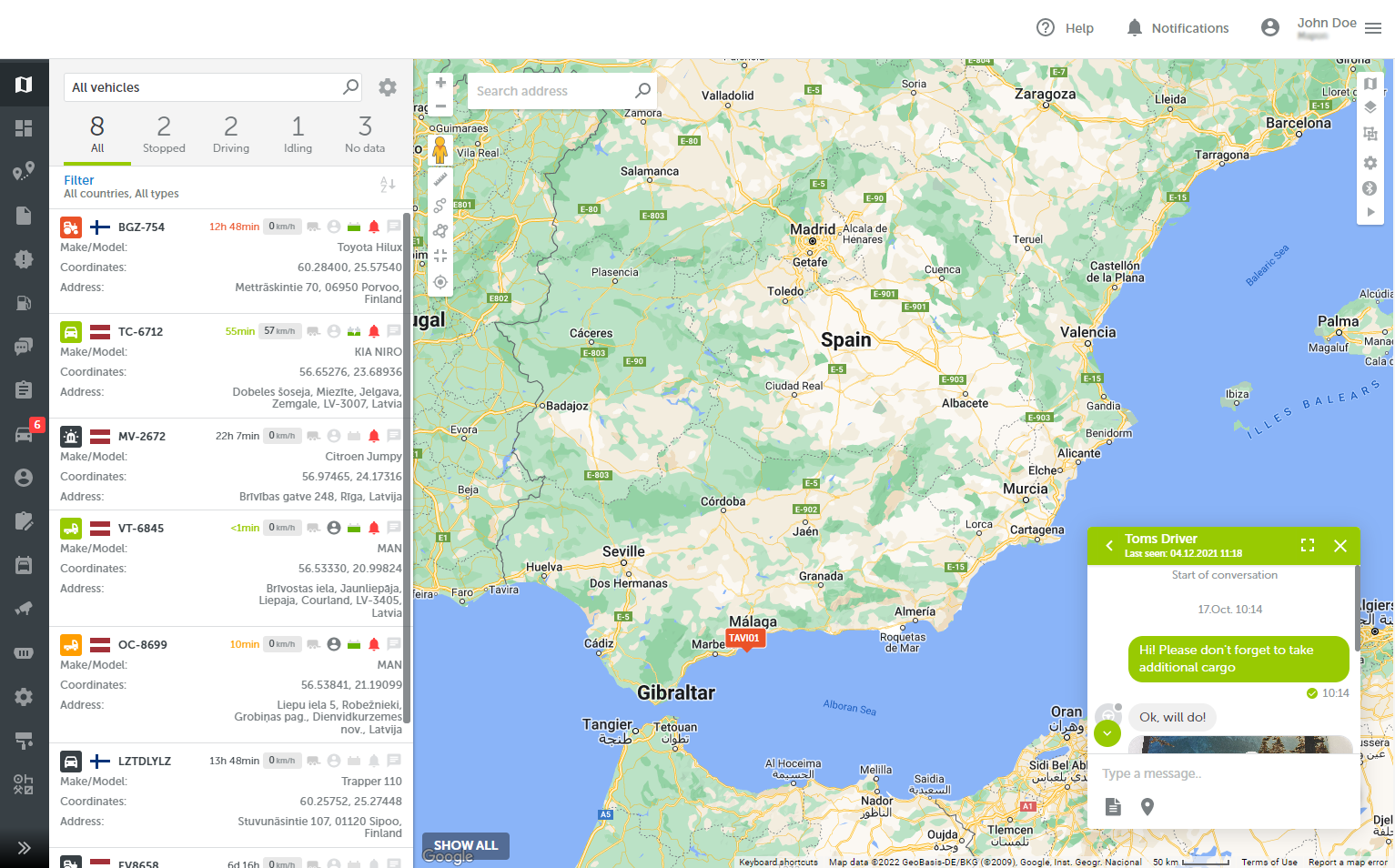Select the Idling vehicles tab
The width and height of the screenshot is (1395, 868).
pyautogui.click(x=298, y=134)
